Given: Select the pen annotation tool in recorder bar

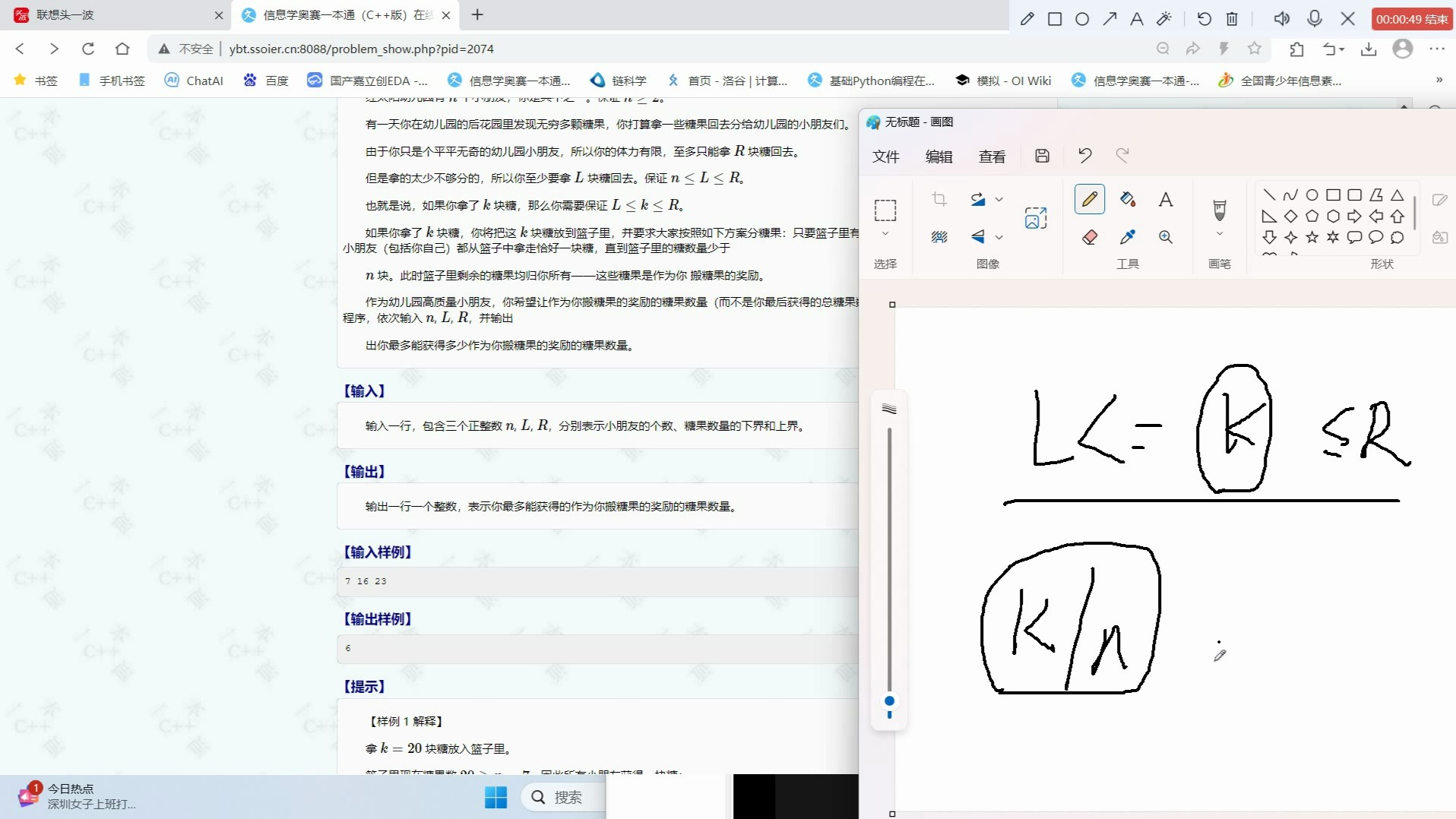Looking at the screenshot, I should tap(1027, 19).
